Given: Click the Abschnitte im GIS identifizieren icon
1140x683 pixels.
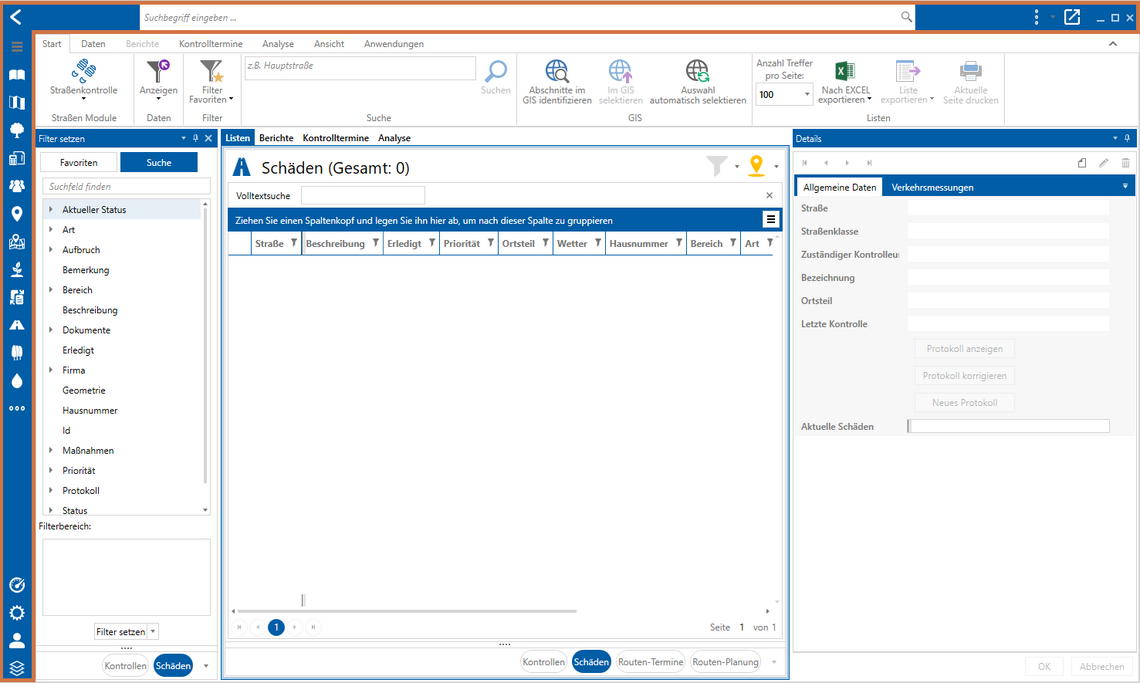Looking at the screenshot, I should tap(557, 71).
